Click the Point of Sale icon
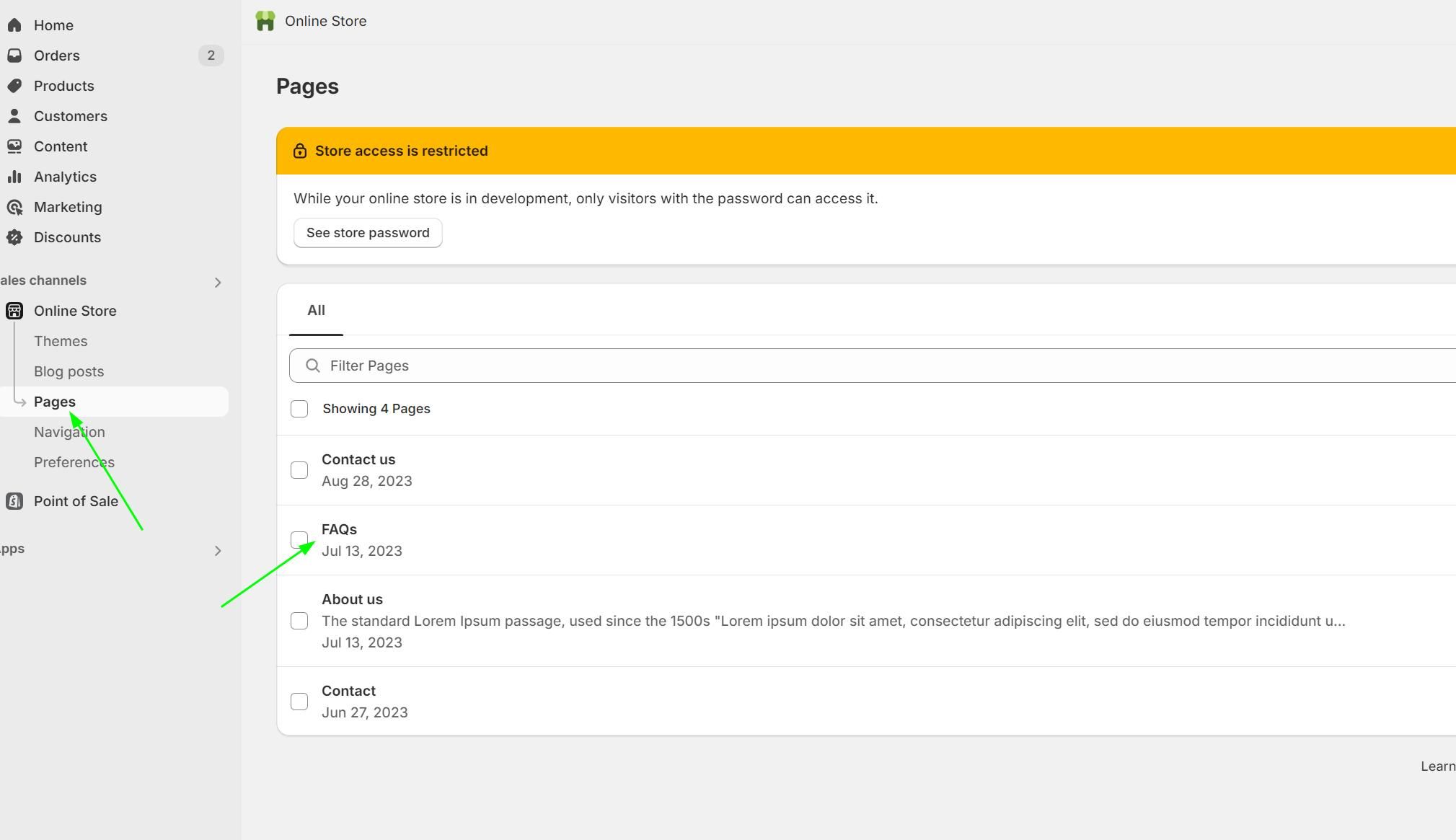This screenshot has width=1456, height=840. [14, 501]
